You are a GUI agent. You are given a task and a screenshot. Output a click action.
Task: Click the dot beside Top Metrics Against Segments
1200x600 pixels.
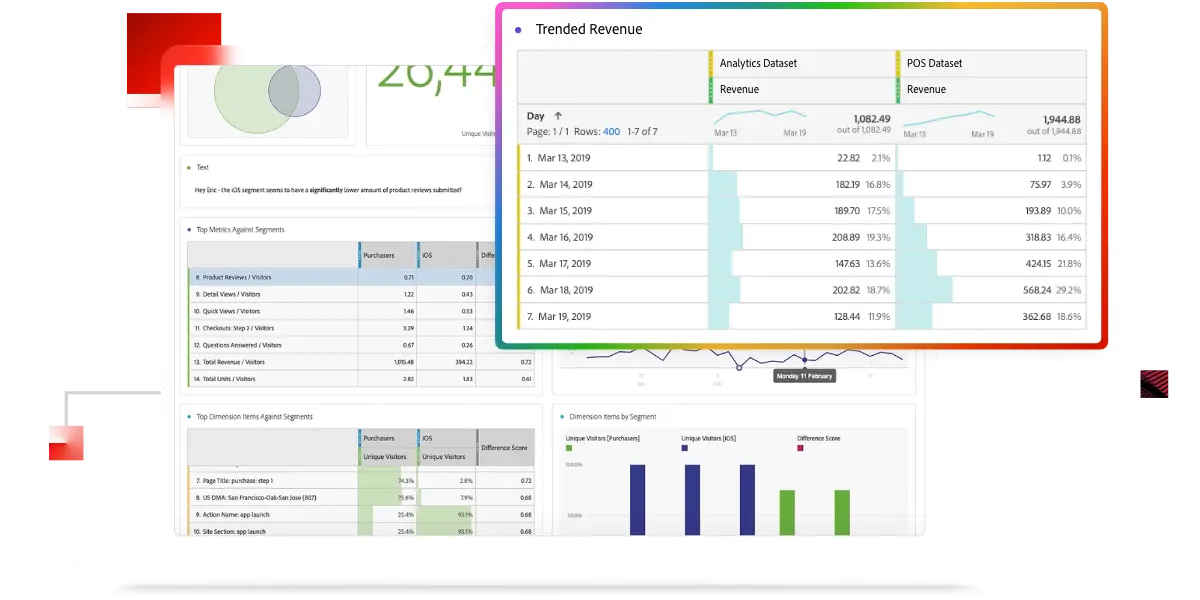[188, 230]
